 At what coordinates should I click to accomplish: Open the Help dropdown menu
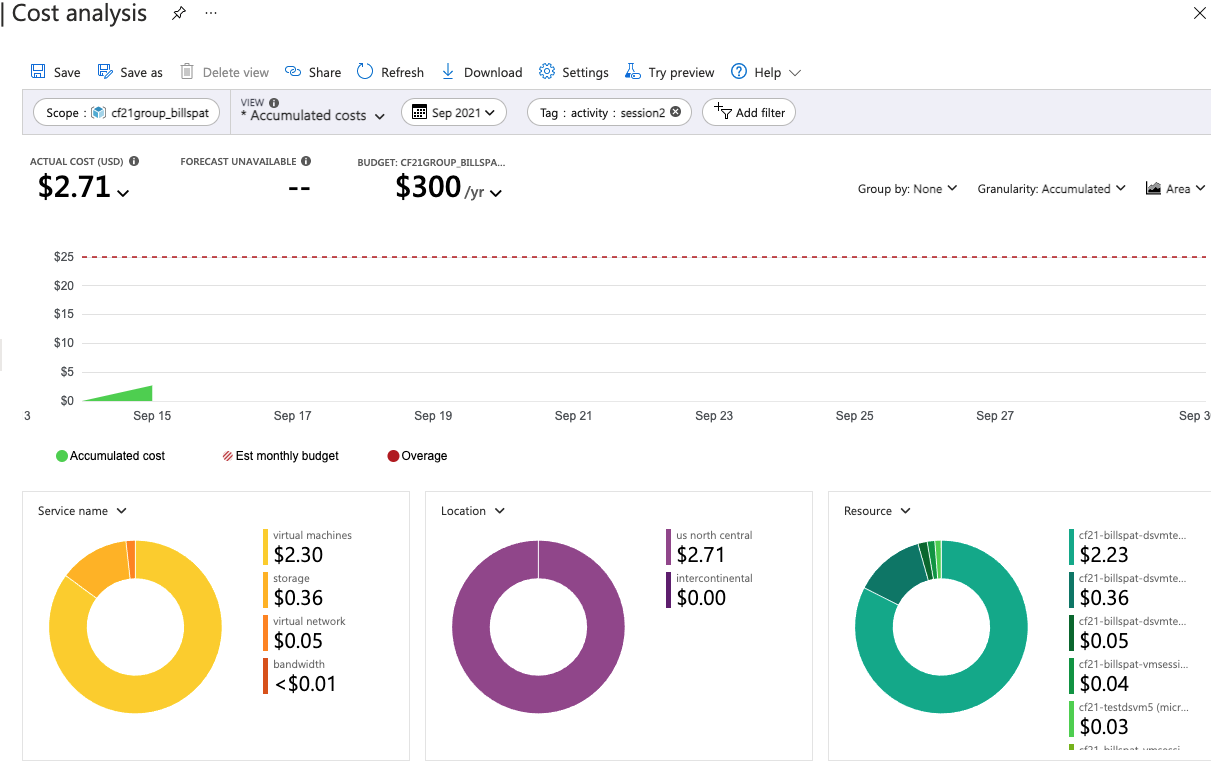[766, 72]
